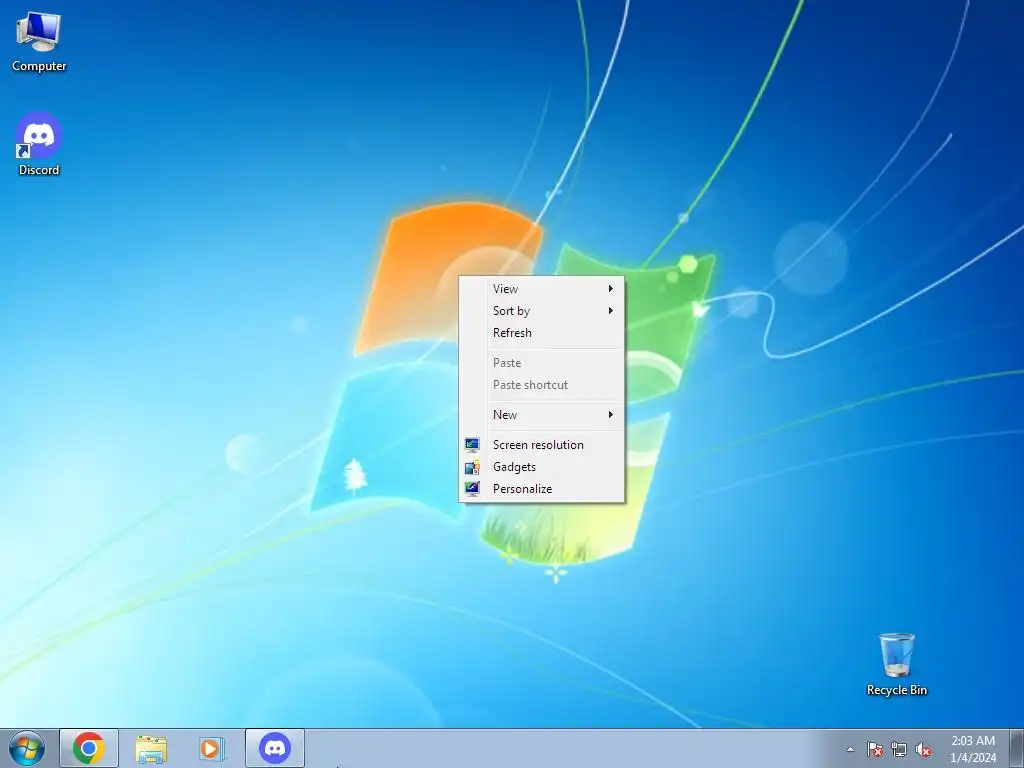Screen dimensions: 1024x768
Task: Open the clock showing 2:03 AM
Action: click(x=972, y=749)
